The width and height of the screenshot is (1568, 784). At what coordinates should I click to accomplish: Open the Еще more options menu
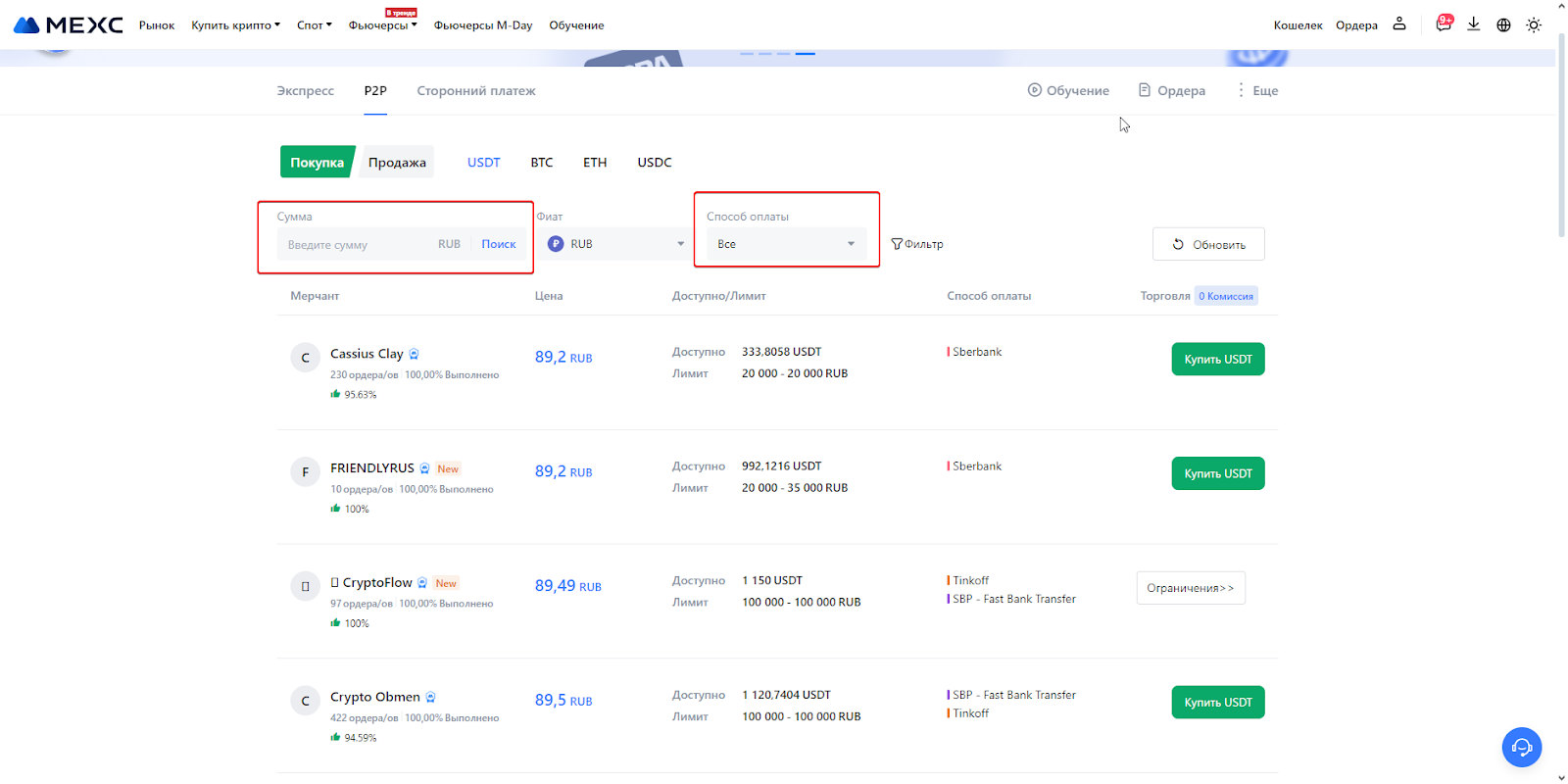coord(1257,90)
